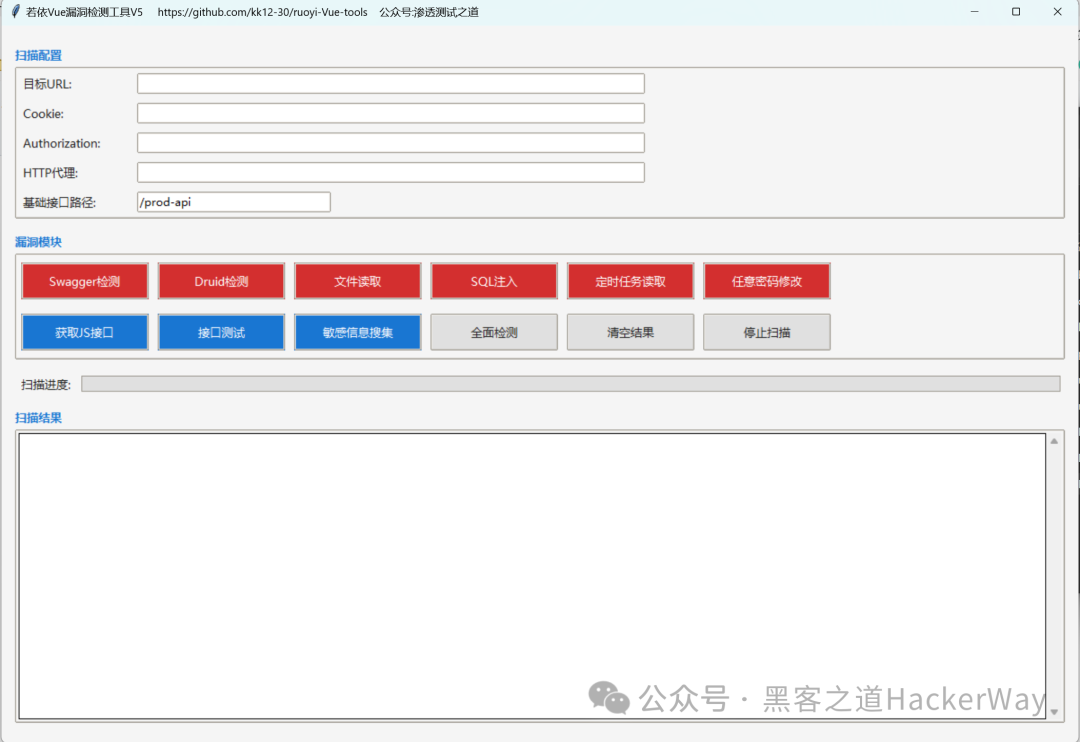Click the 基础接口路径: label
The width and height of the screenshot is (1080, 742).
tap(59, 203)
